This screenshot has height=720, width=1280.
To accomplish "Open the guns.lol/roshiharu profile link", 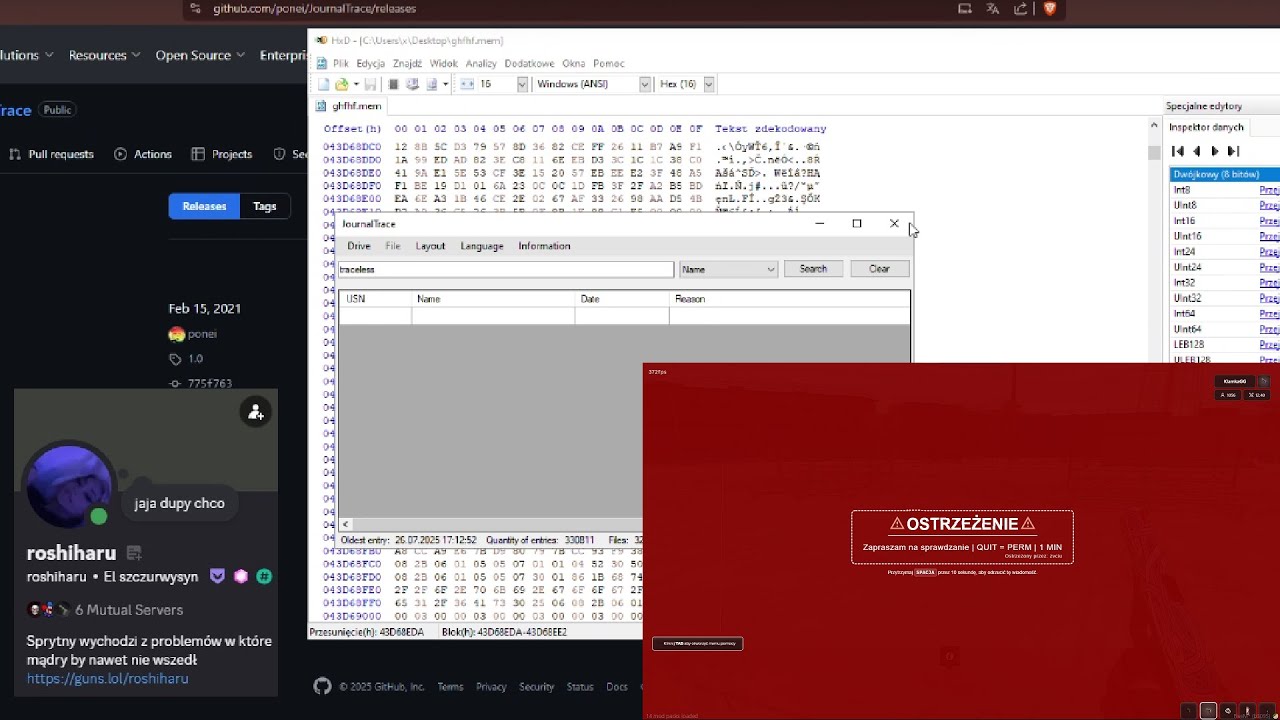I will (107, 678).
